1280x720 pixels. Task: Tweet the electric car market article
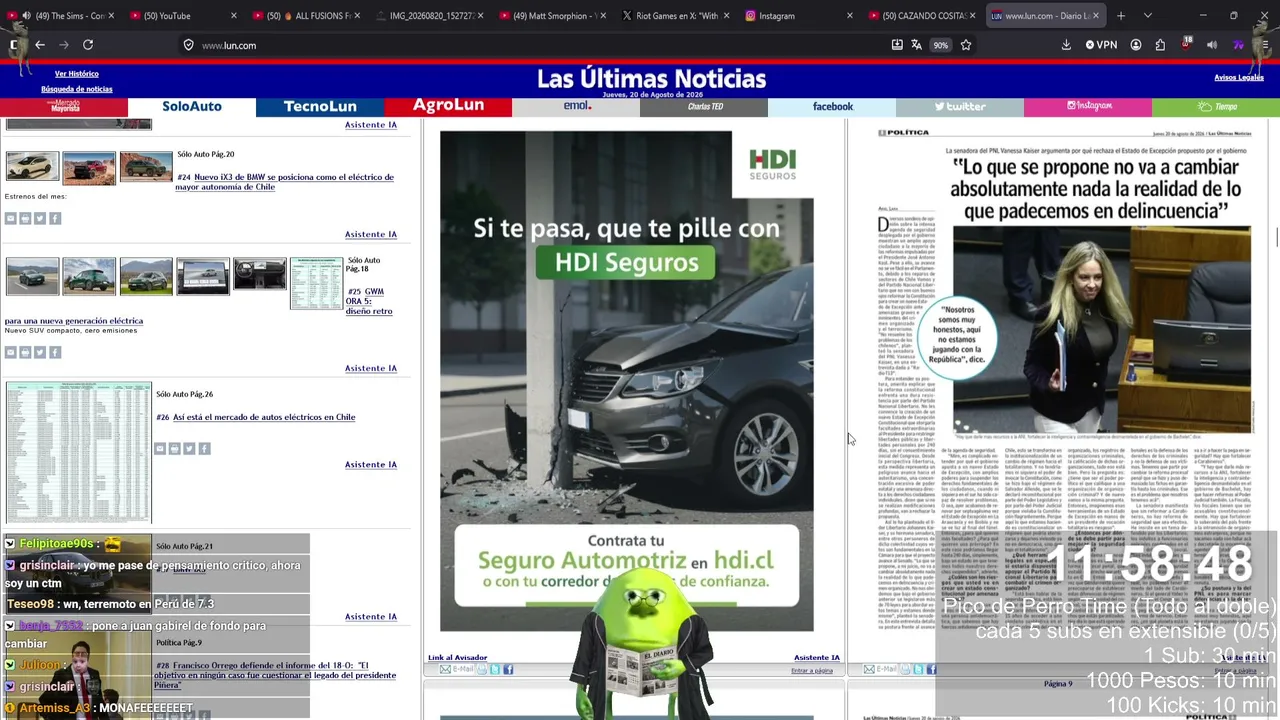(189, 449)
